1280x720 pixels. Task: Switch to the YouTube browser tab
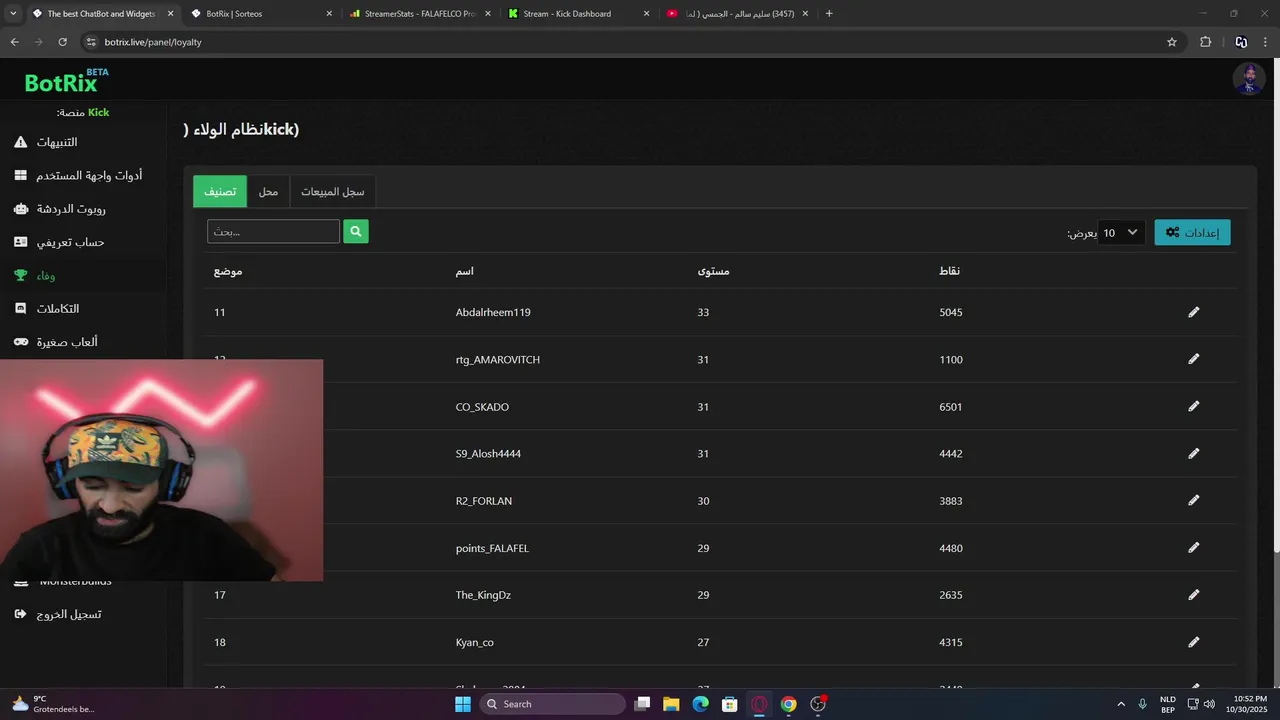[736, 14]
